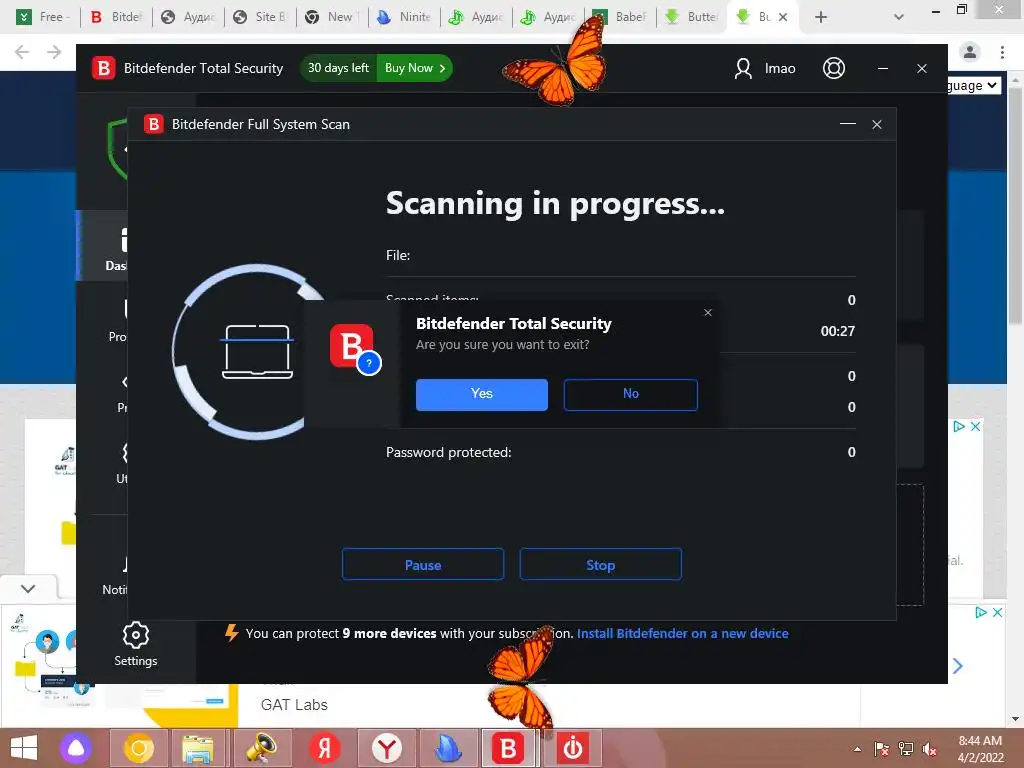Minimize the Full System Scan window
This screenshot has width=1024, height=768.
(848, 124)
